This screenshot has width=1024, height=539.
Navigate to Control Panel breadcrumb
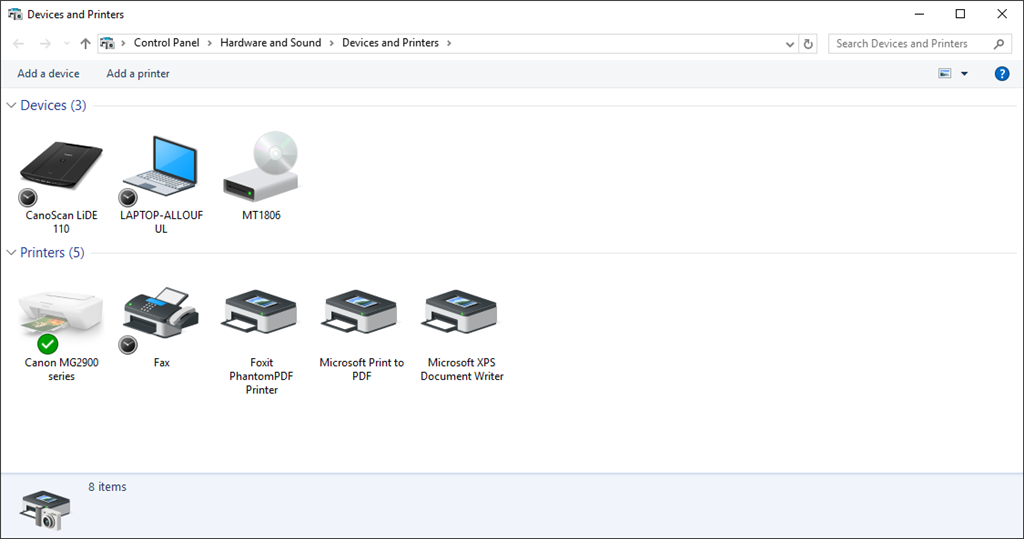167,42
